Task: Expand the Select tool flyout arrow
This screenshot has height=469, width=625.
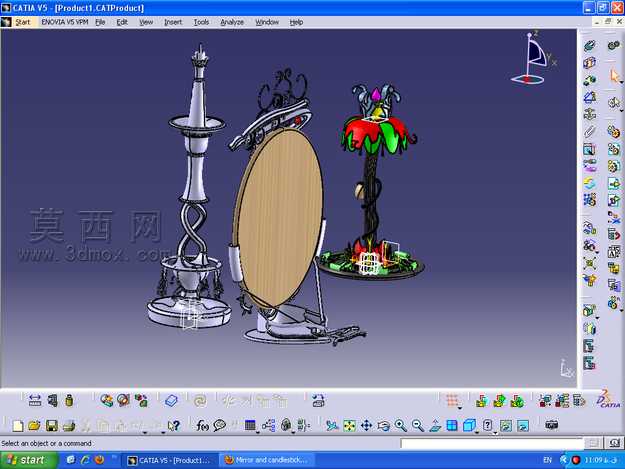Action: click(621, 82)
